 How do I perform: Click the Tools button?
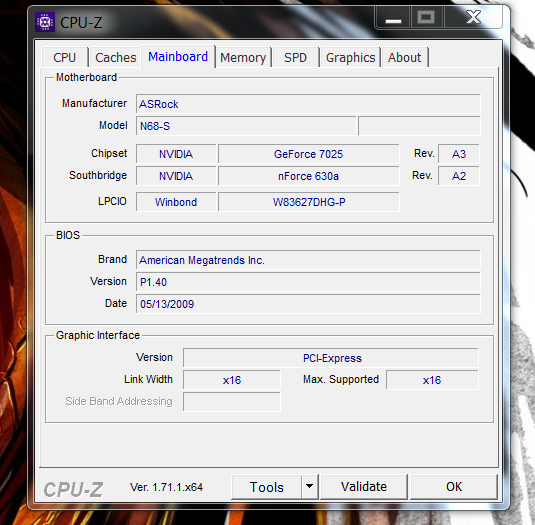click(266, 487)
